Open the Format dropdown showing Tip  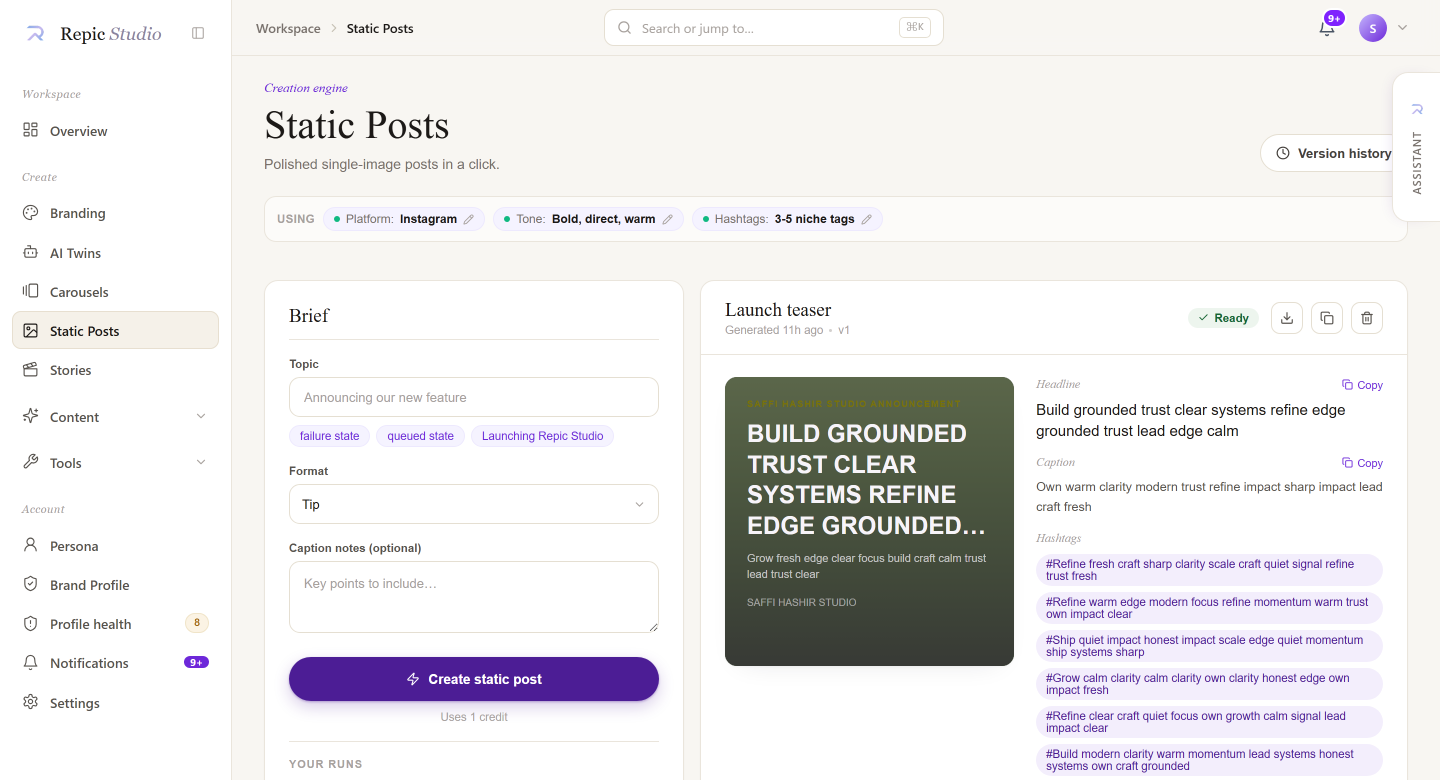(x=474, y=504)
